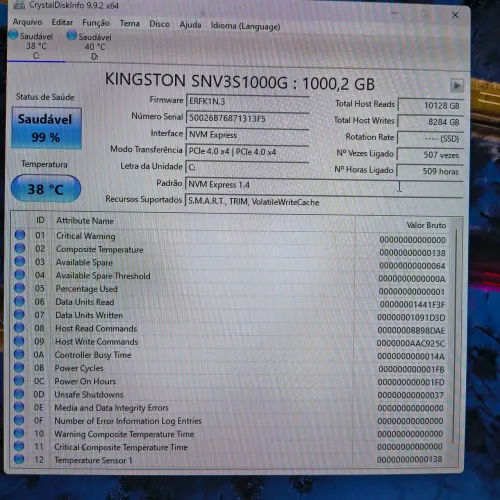Click status icon for Number of Error Information Log Entries
500x500 pixels.
[19, 420]
